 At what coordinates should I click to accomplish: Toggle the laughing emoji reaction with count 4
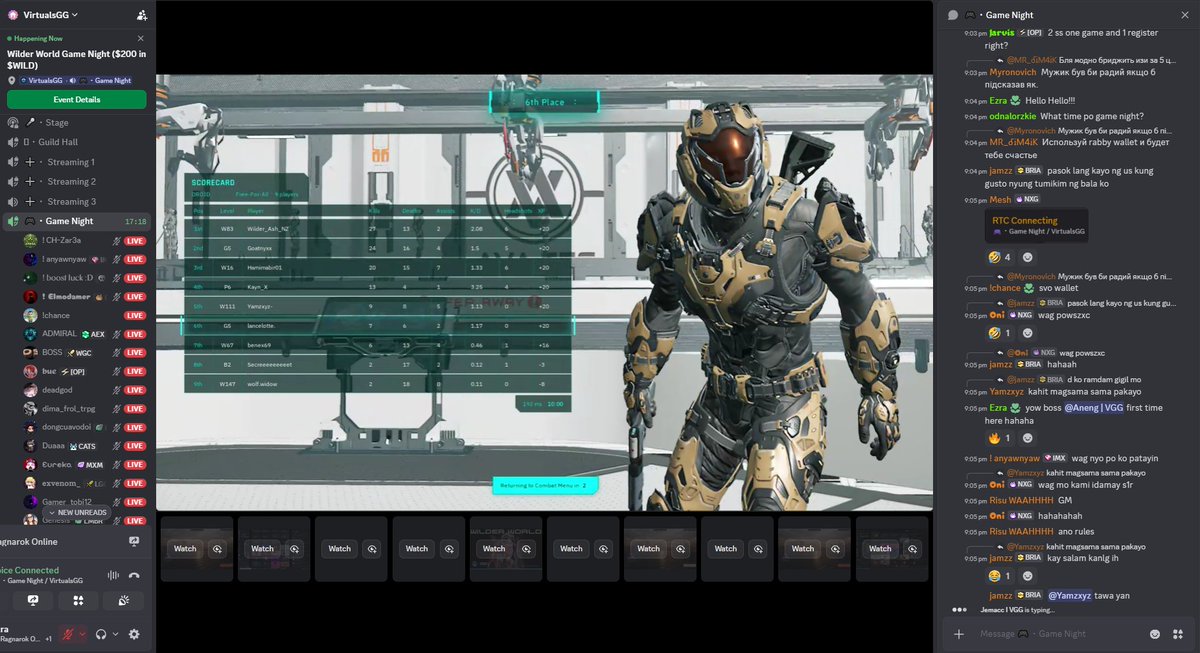click(x=1000, y=257)
